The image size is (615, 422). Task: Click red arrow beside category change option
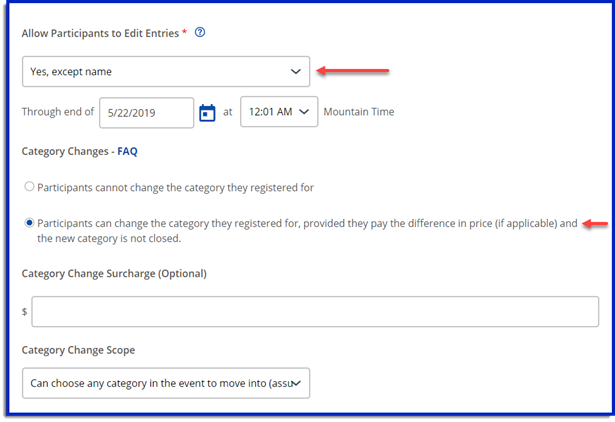tap(595, 224)
